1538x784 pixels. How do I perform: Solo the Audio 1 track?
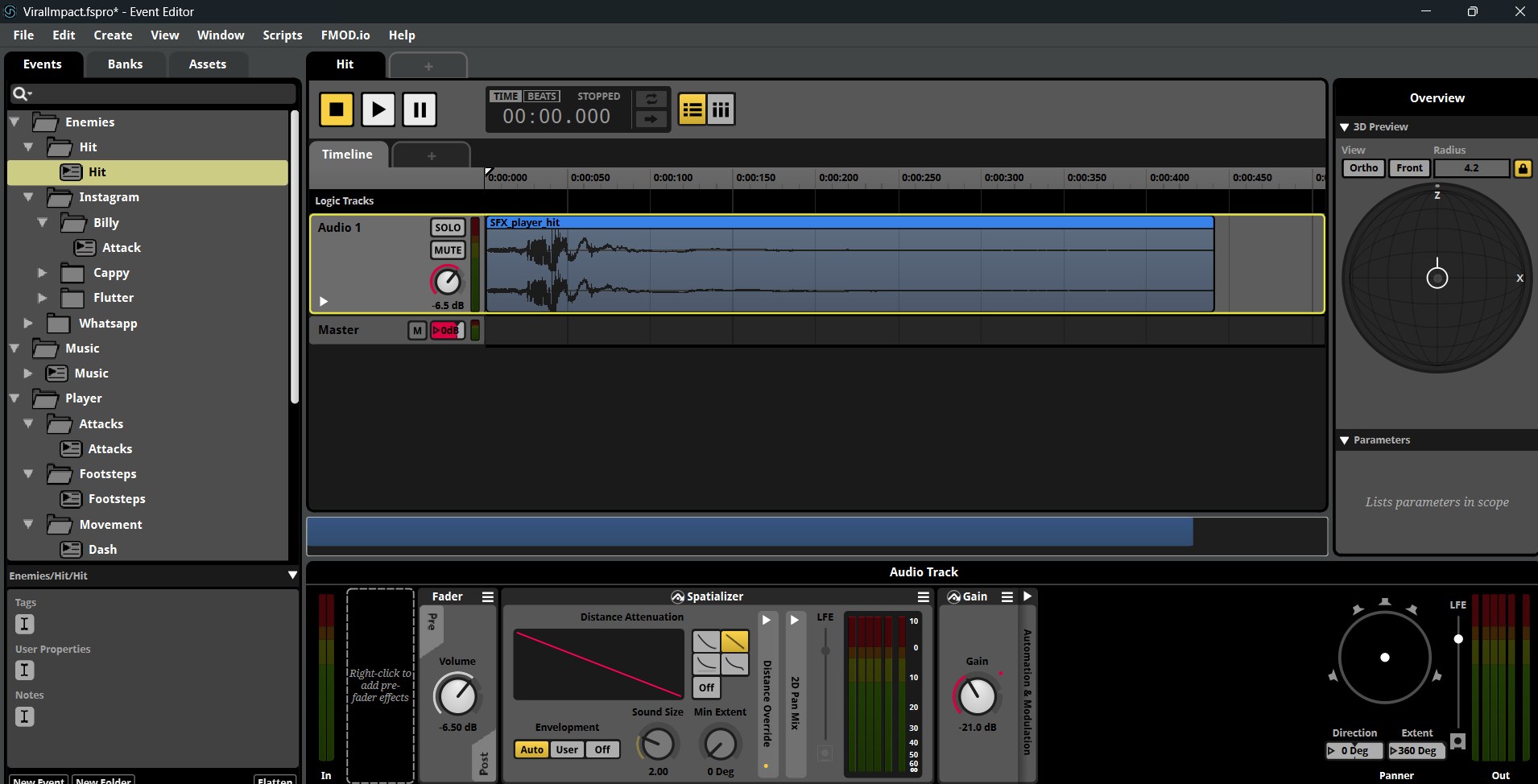(x=448, y=228)
